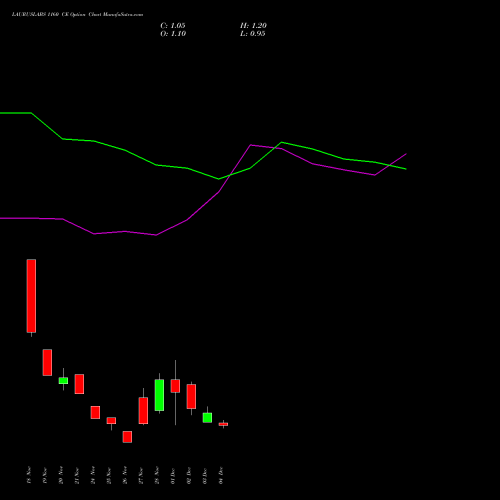Select the red candle for 27 Nov
The image size is (500, 500).
coord(143,410)
